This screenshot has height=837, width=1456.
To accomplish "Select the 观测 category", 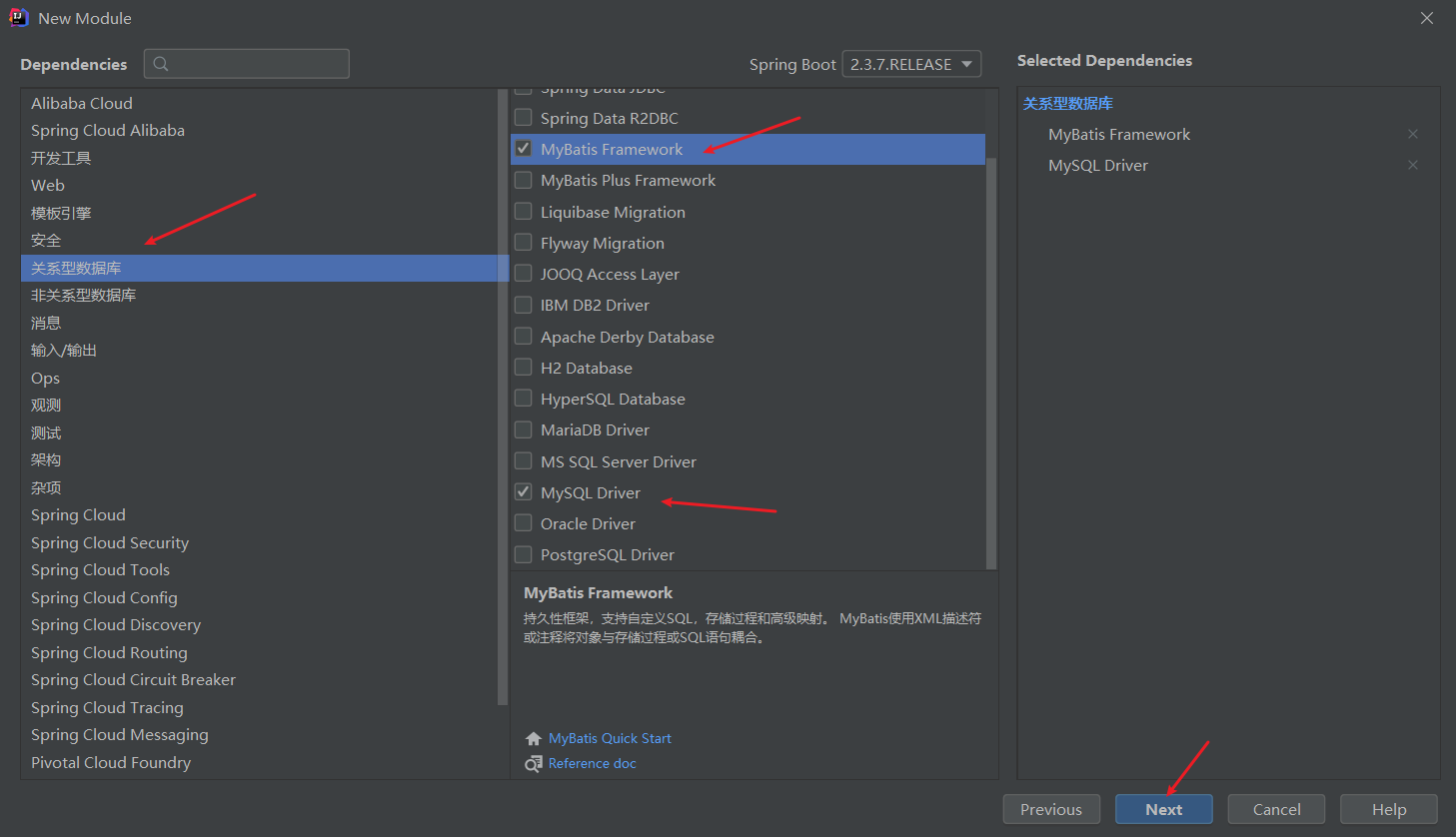I will click(259, 405).
